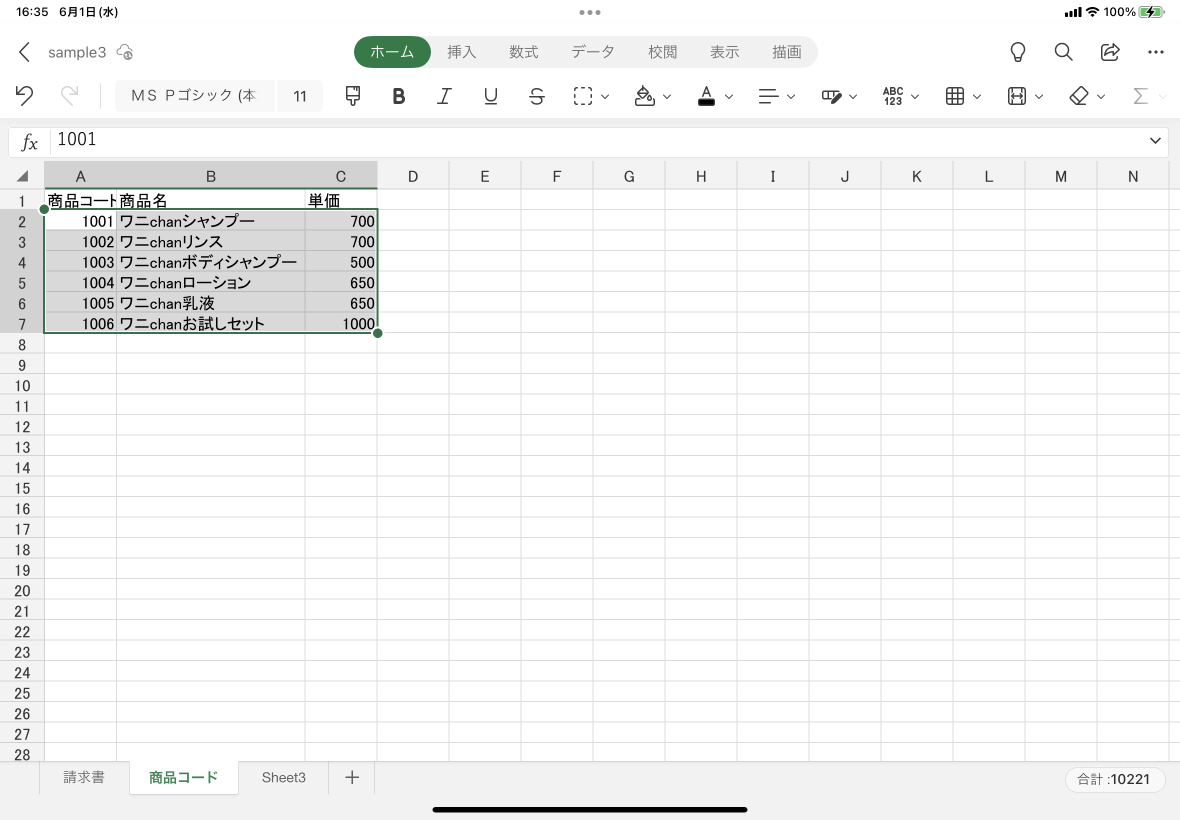Switch to the ホーム tab
The image size is (1180, 820).
(x=392, y=52)
